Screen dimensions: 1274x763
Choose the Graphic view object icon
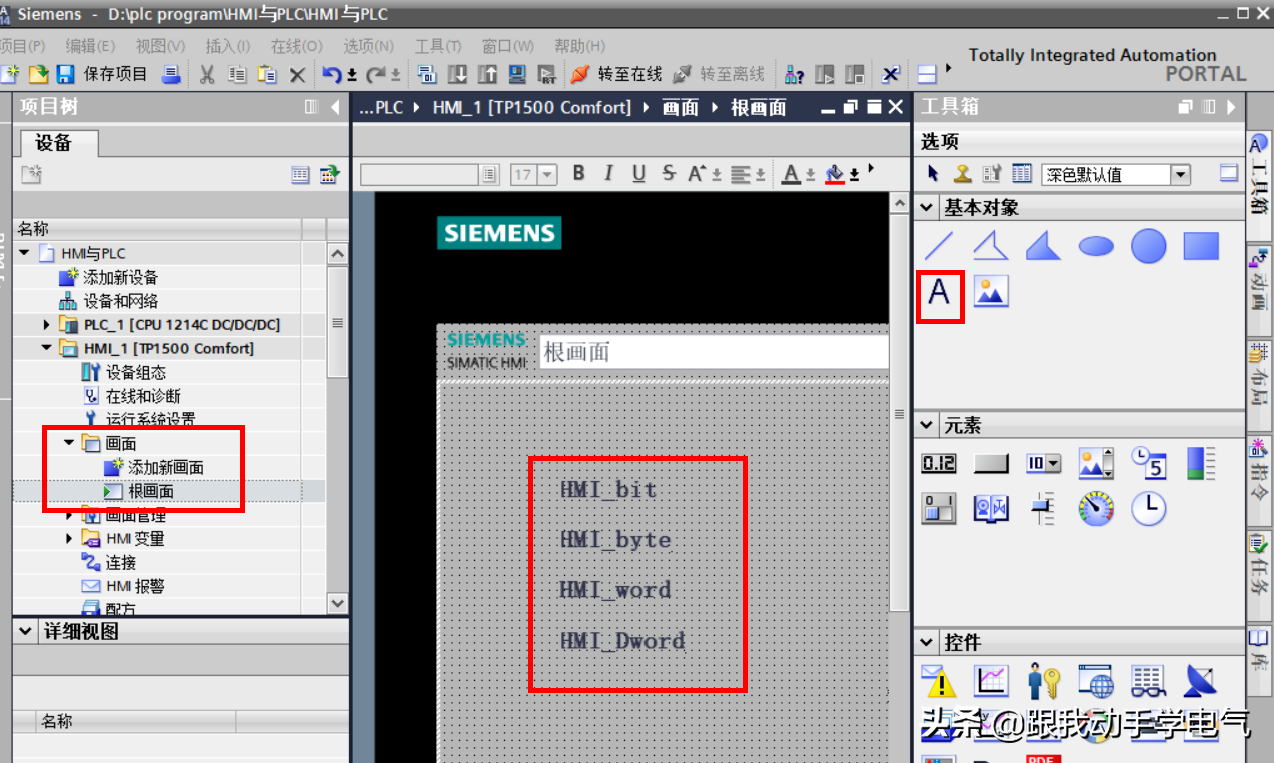[x=991, y=292]
